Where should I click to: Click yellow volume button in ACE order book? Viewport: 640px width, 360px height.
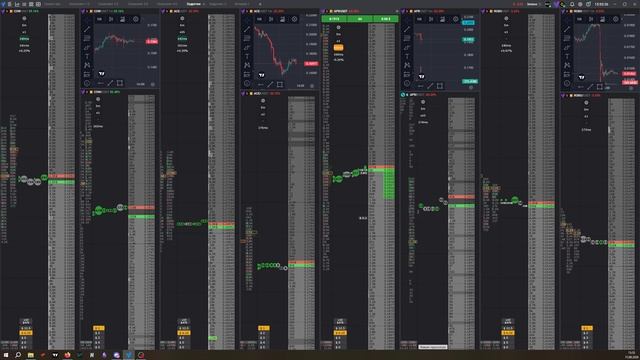[x=184, y=333]
